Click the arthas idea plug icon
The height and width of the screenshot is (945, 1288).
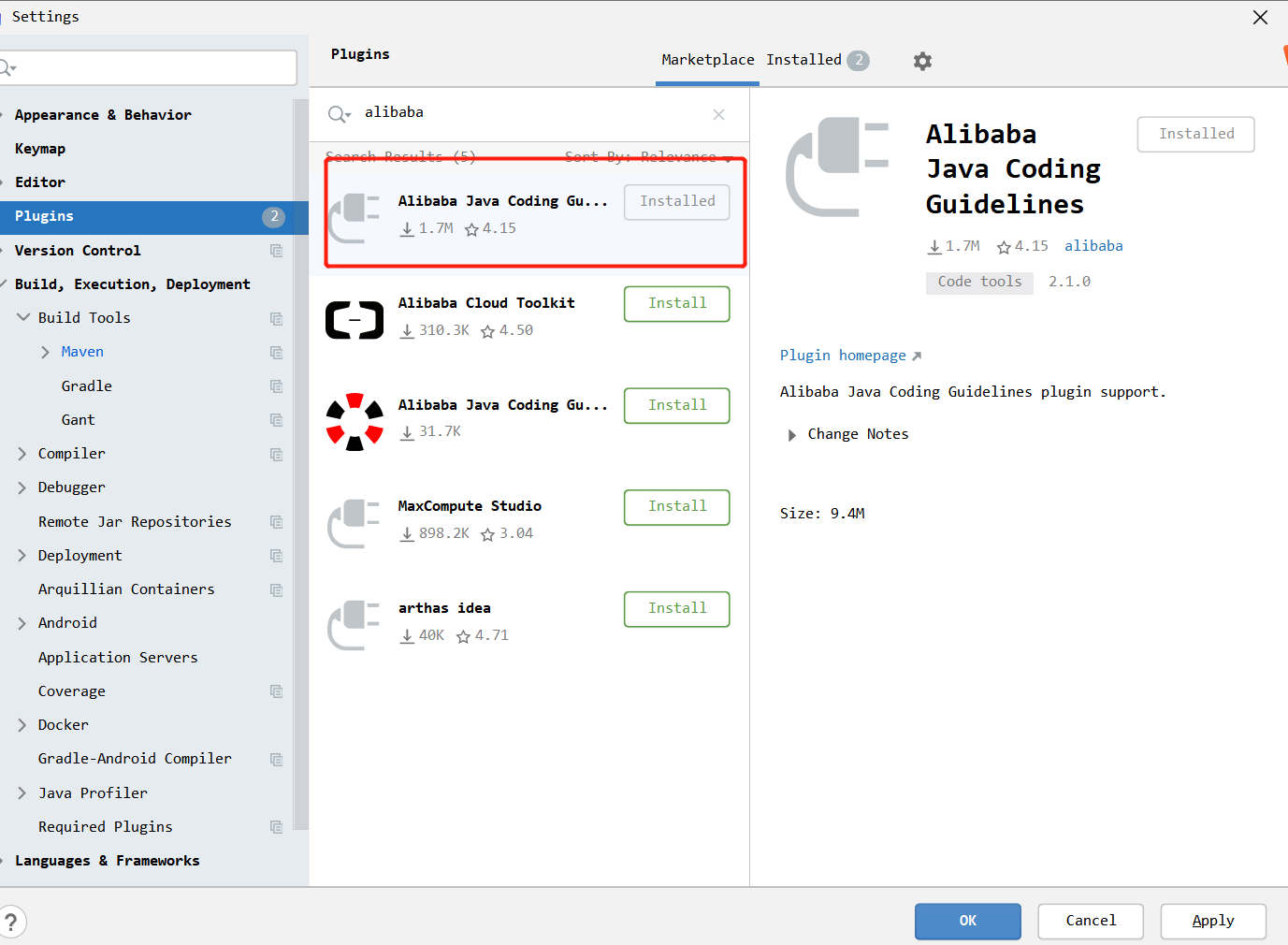[x=355, y=625]
